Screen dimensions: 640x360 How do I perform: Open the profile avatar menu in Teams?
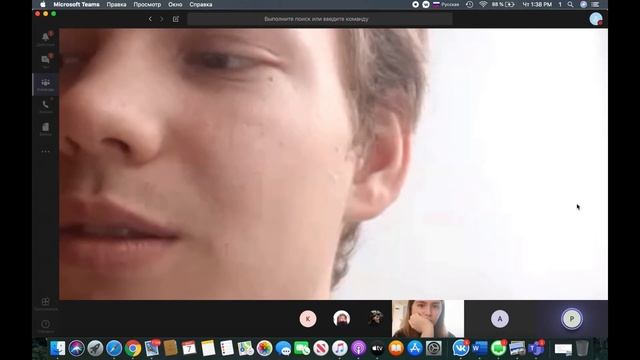(x=596, y=19)
